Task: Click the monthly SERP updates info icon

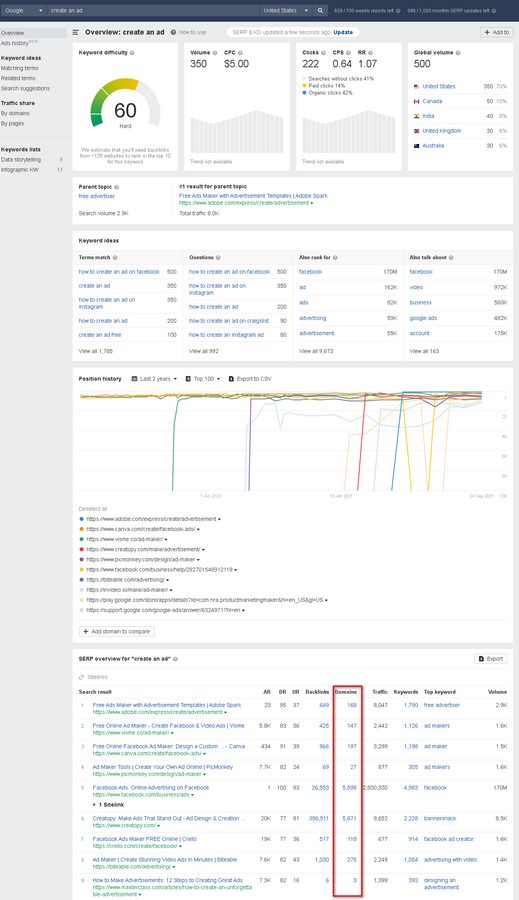Action: 494,11
